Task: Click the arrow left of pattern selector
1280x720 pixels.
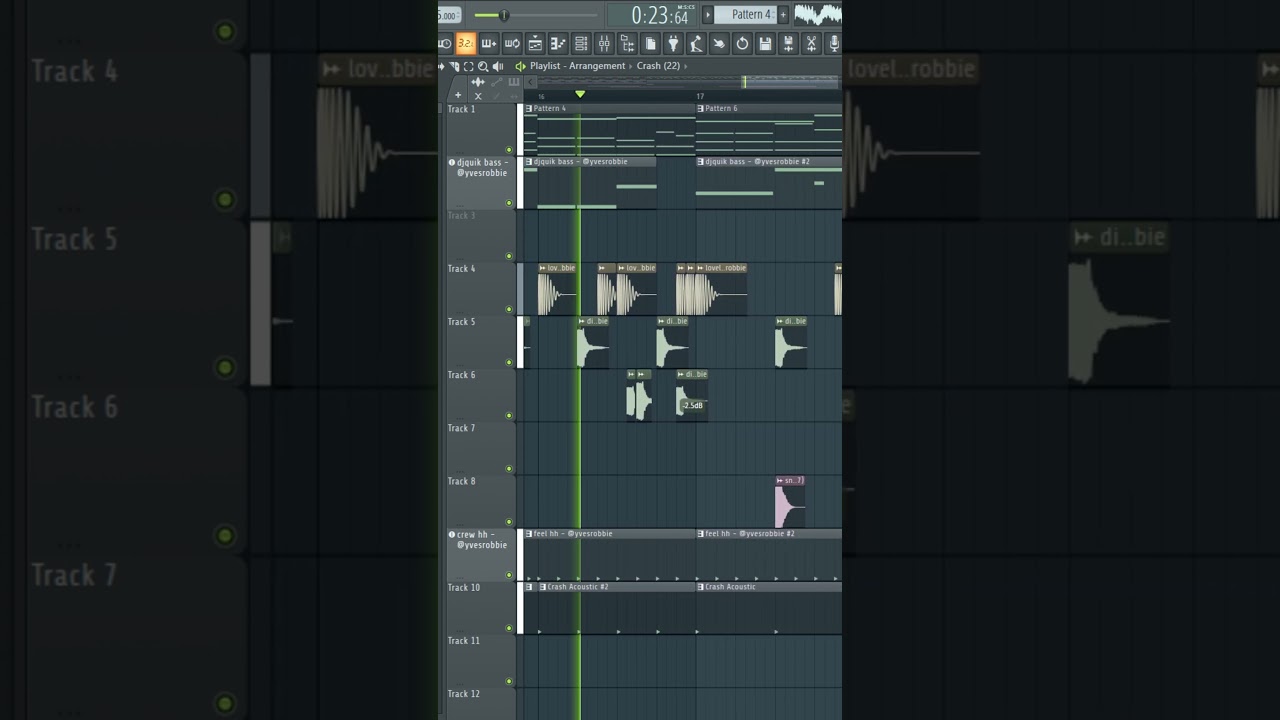Action: click(708, 14)
